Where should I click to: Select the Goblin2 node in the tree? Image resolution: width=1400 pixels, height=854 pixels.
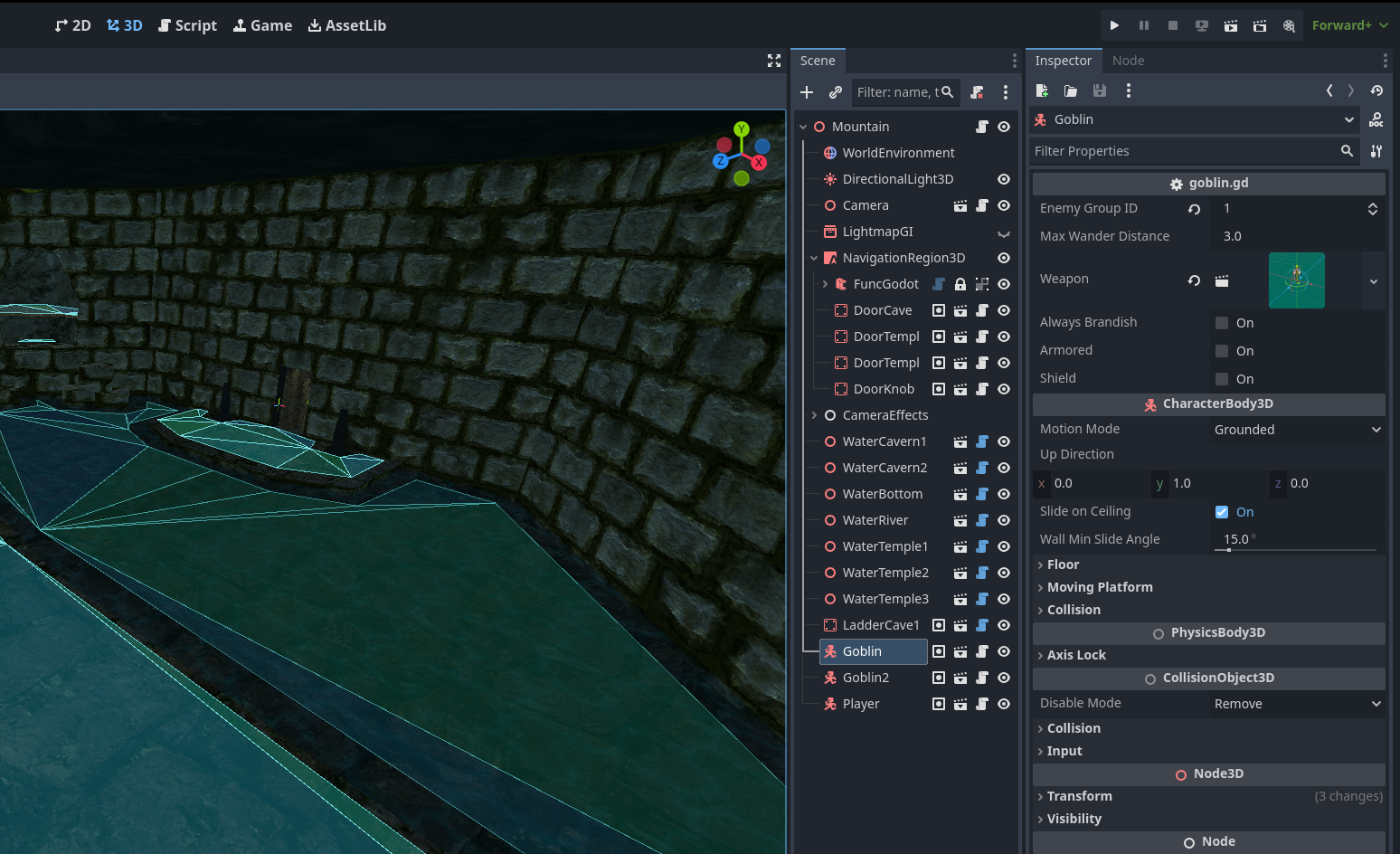866,678
